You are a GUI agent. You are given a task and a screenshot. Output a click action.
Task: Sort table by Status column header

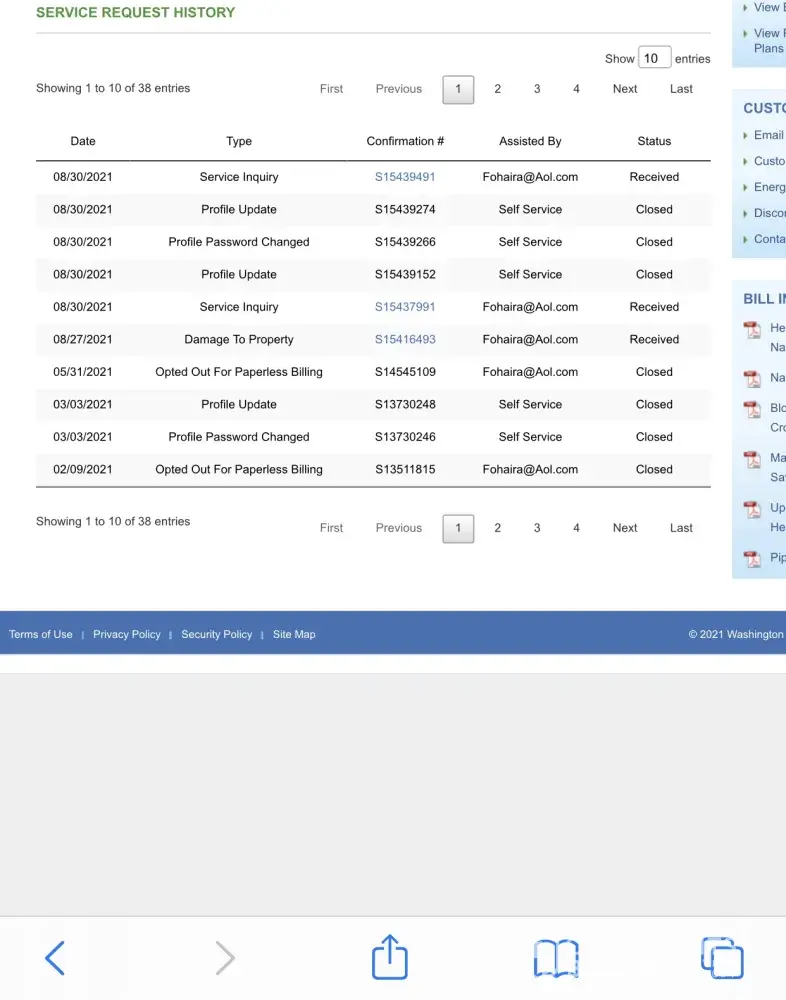(x=654, y=141)
